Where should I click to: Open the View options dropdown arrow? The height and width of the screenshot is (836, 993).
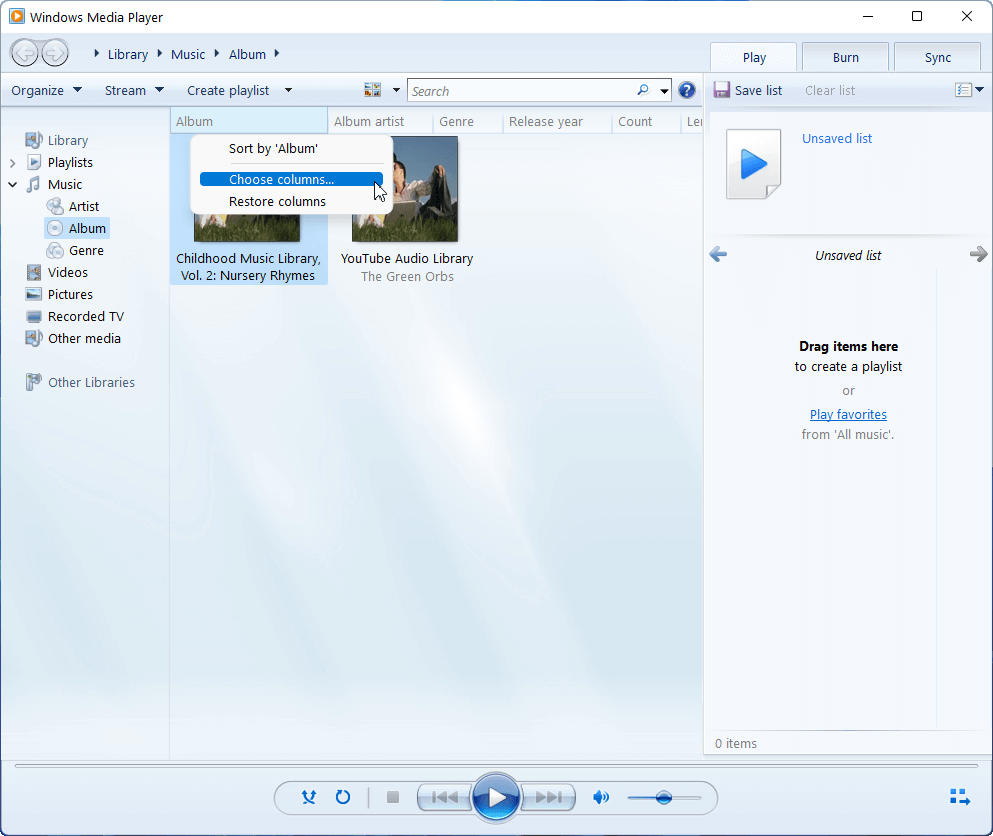[396, 90]
